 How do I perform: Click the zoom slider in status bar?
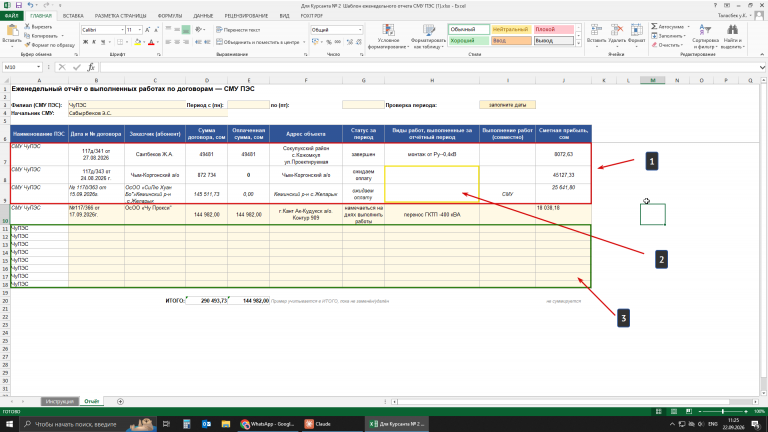pyautogui.click(x=723, y=411)
